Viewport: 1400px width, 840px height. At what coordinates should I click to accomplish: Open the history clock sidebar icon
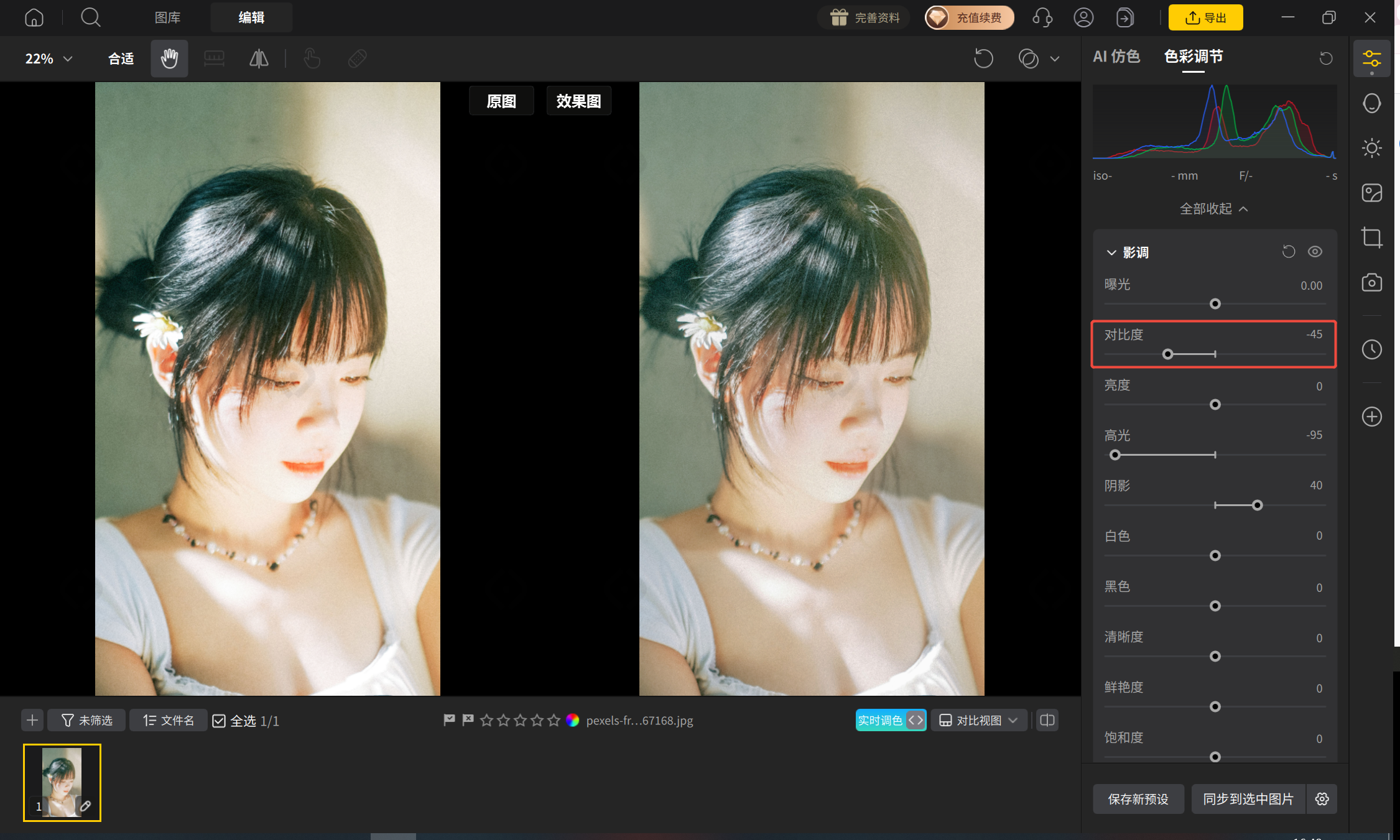(1371, 349)
